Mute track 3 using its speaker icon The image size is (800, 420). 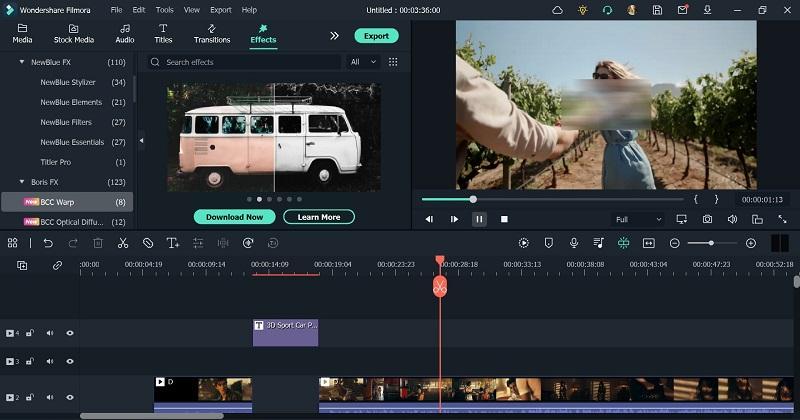(50, 361)
